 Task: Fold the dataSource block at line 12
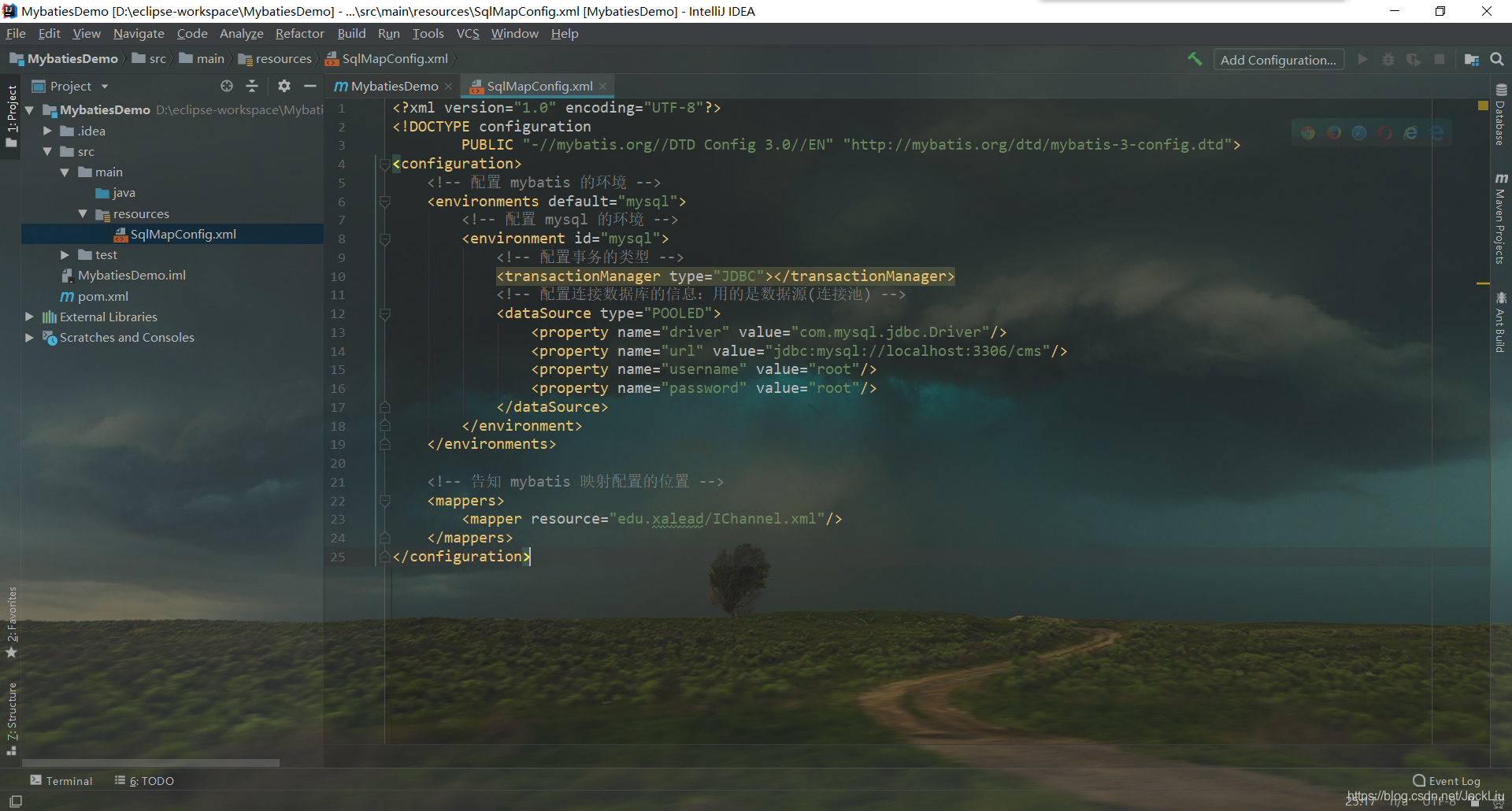[384, 313]
